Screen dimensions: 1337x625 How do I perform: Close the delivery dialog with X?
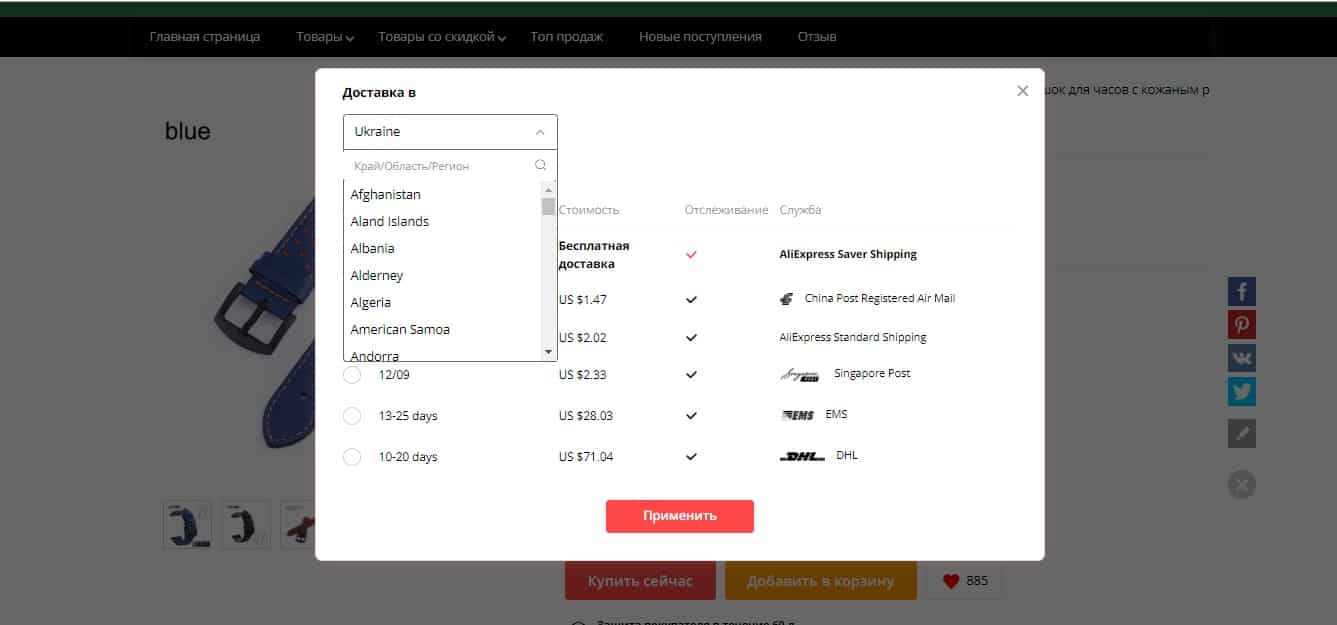1022,91
